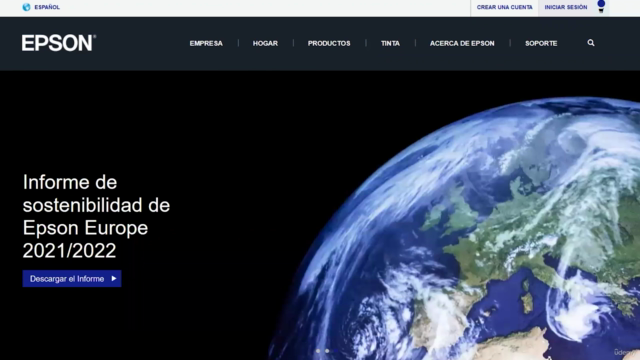Click the globe language icon

click(27, 7)
